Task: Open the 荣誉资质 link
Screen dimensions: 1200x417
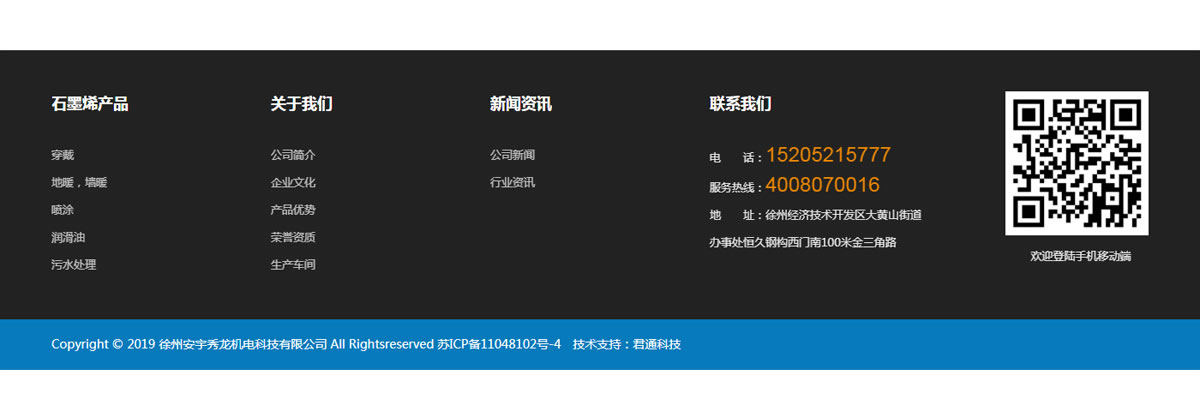Action: click(292, 238)
